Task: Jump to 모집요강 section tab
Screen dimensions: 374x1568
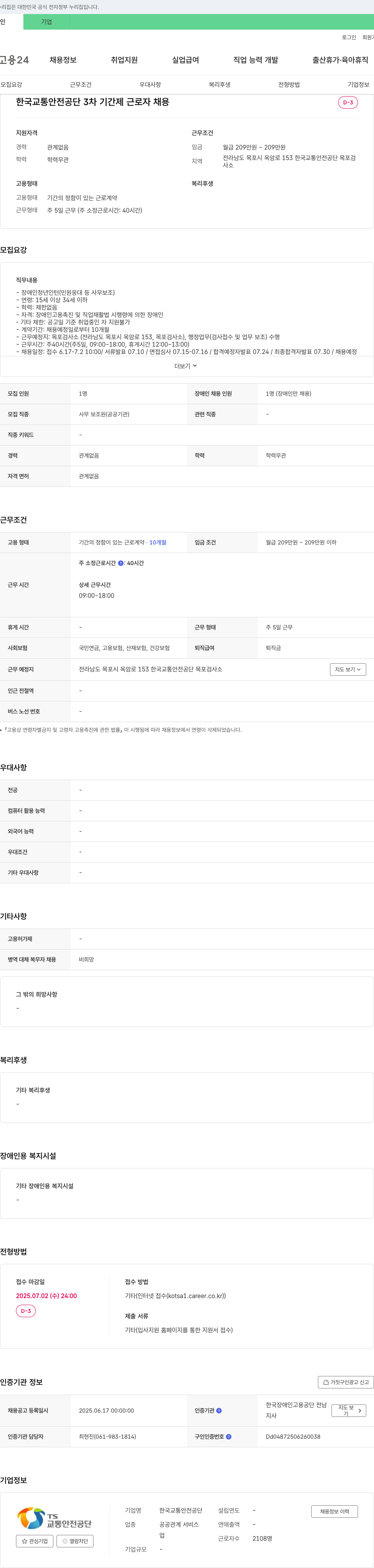Action: 11,85
